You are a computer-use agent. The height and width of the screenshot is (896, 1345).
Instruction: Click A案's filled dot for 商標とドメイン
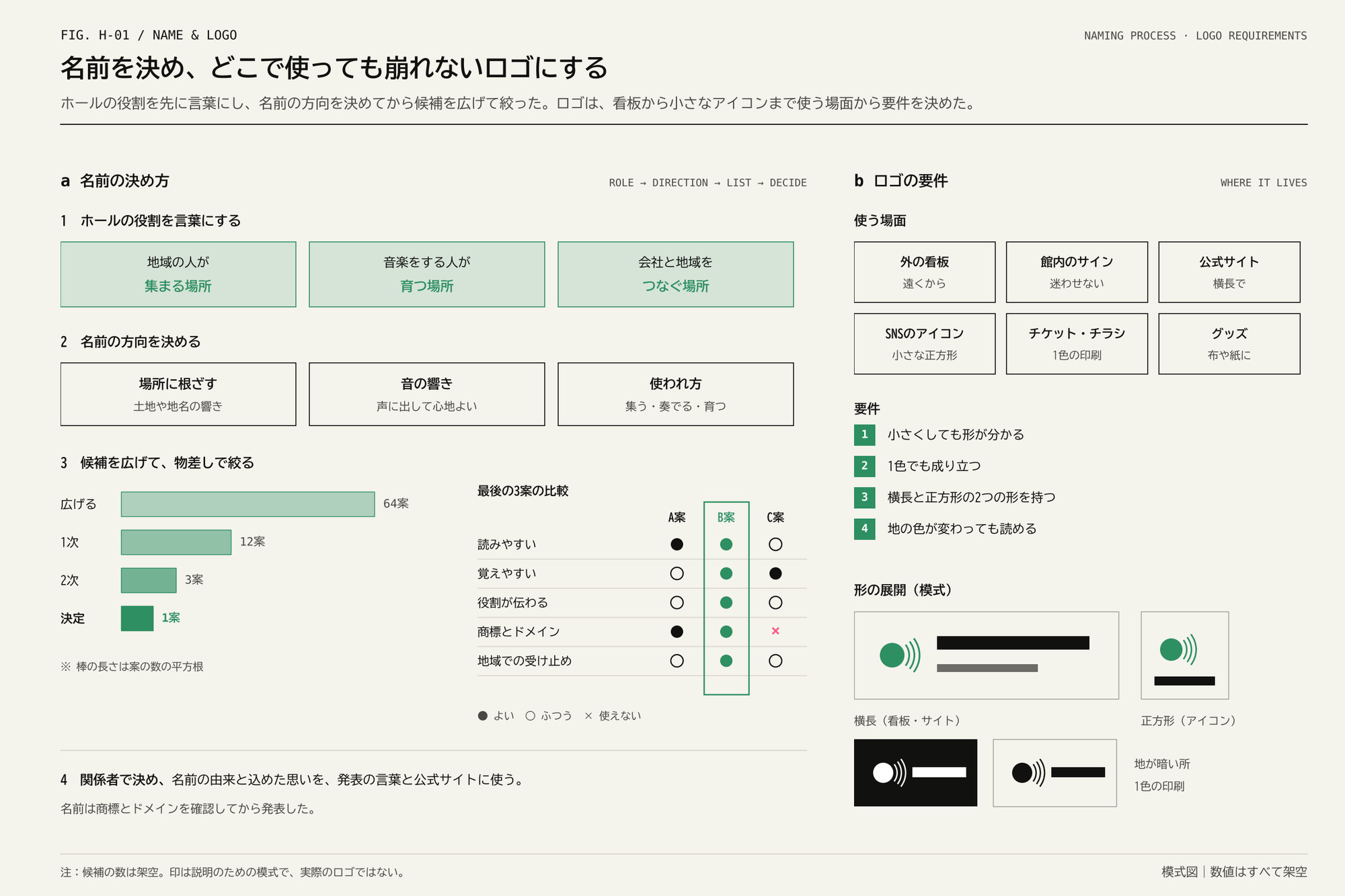click(x=677, y=632)
